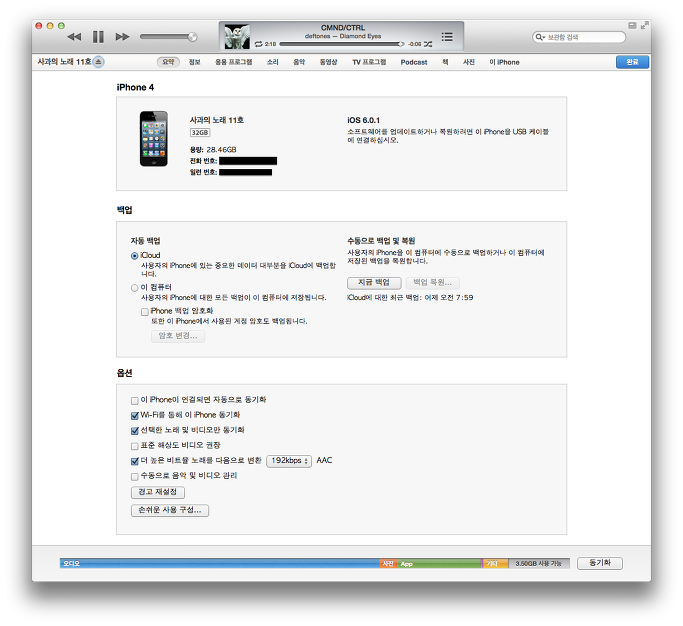
Task: Click the iPhone 4 device image
Action: coord(153,139)
